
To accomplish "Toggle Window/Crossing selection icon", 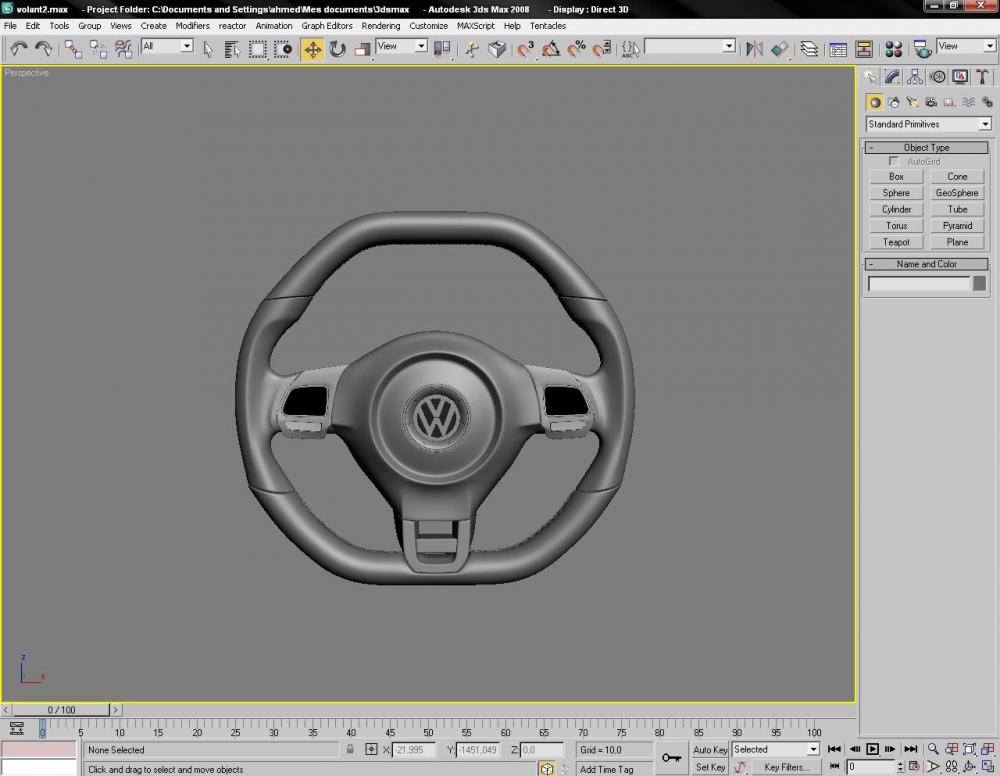I will coord(283,49).
